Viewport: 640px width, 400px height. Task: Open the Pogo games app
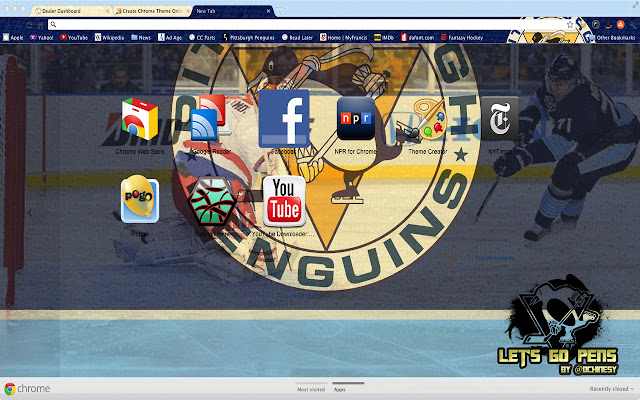pyautogui.click(x=140, y=199)
